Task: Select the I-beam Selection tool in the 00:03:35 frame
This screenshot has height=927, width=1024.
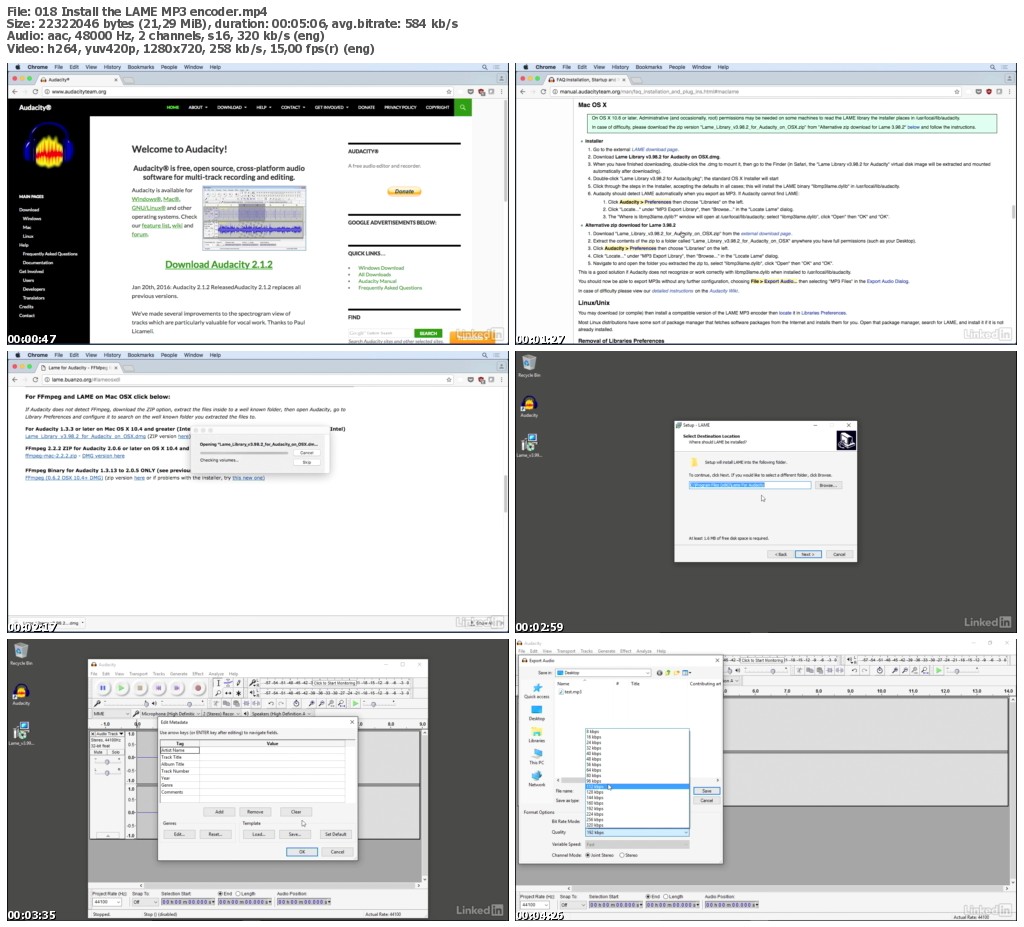Action: click(218, 683)
